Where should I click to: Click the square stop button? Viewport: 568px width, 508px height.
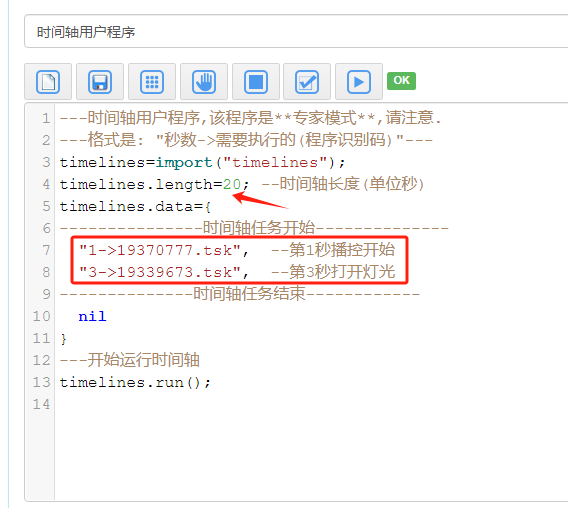[x=256, y=82]
